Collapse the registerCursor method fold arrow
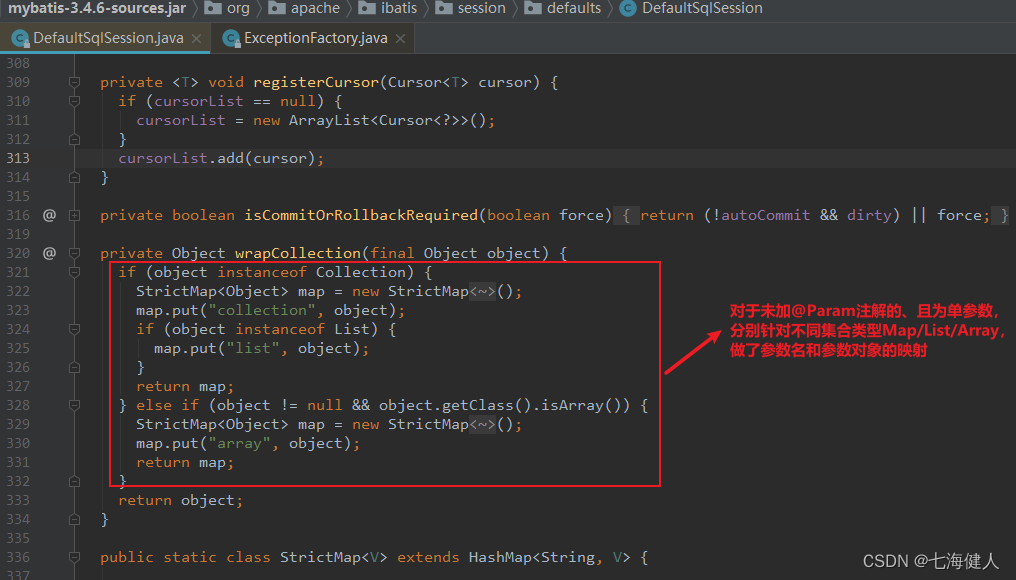Image resolution: width=1016 pixels, height=580 pixels. (73, 81)
